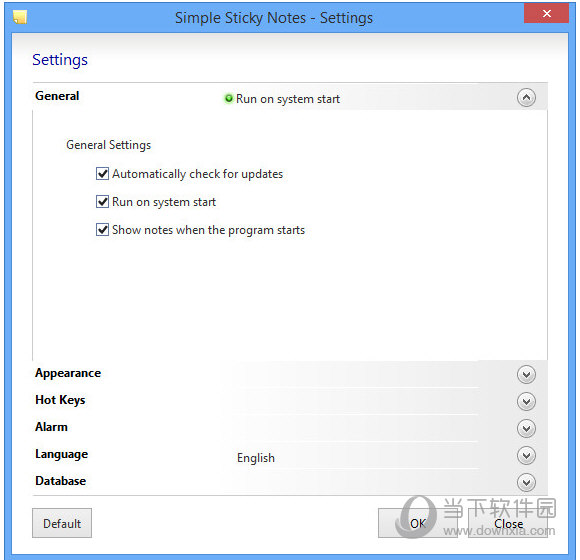The height and width of the screenshot is (560, 580).
Task: Toggle the Run on system start checkbox
Action: click(x=102, y=202)
